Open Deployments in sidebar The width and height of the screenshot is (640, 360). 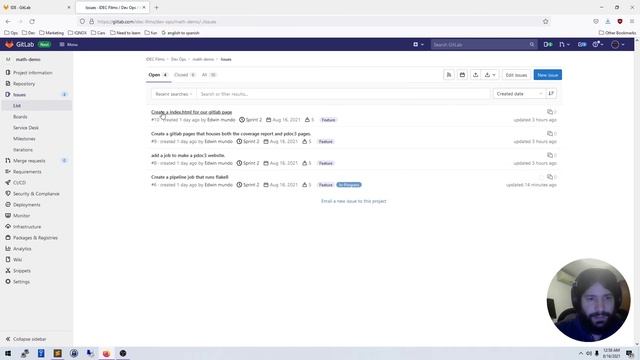pyautogui.click(x=27, y=205)
